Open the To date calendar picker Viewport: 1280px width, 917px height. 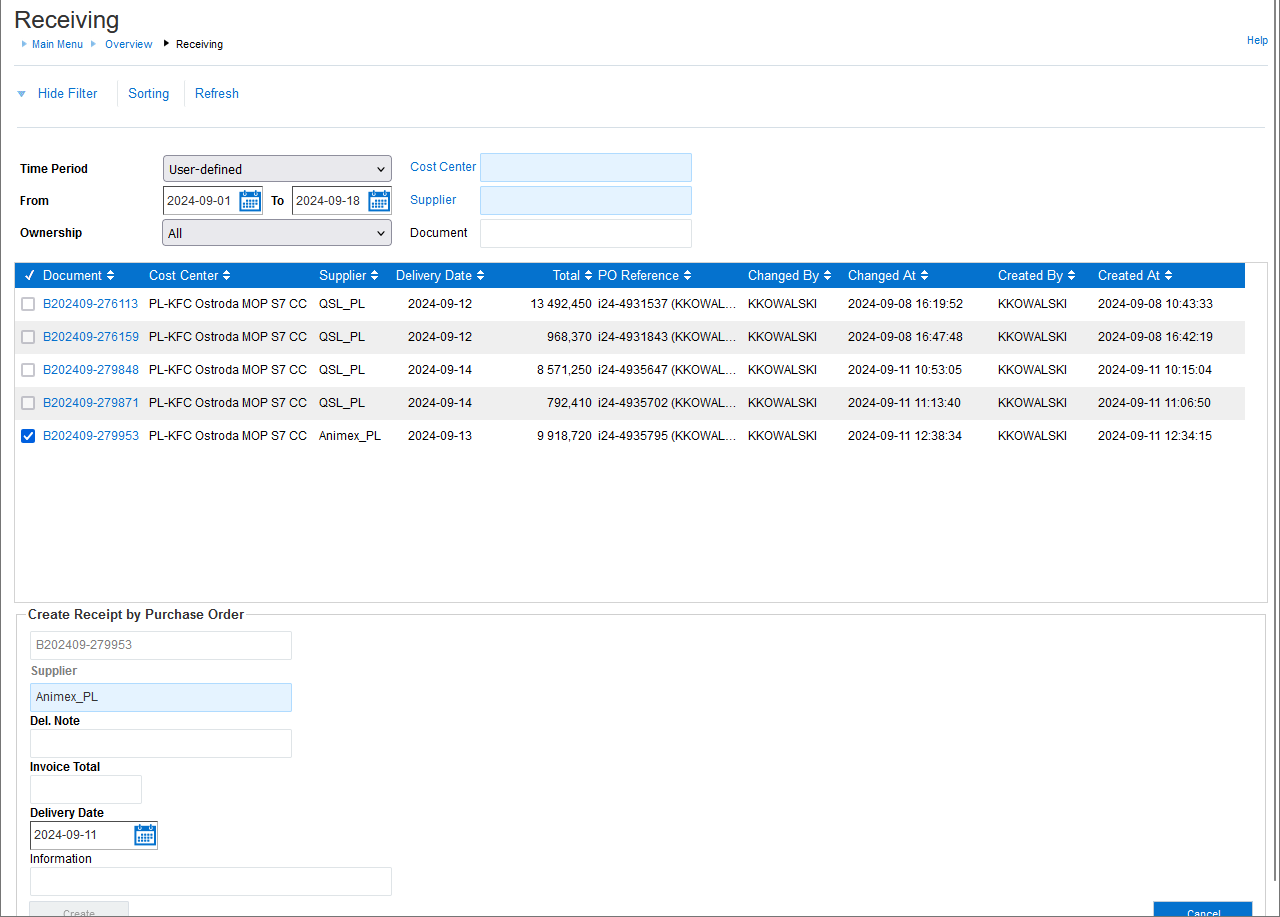tap(379, 201)
